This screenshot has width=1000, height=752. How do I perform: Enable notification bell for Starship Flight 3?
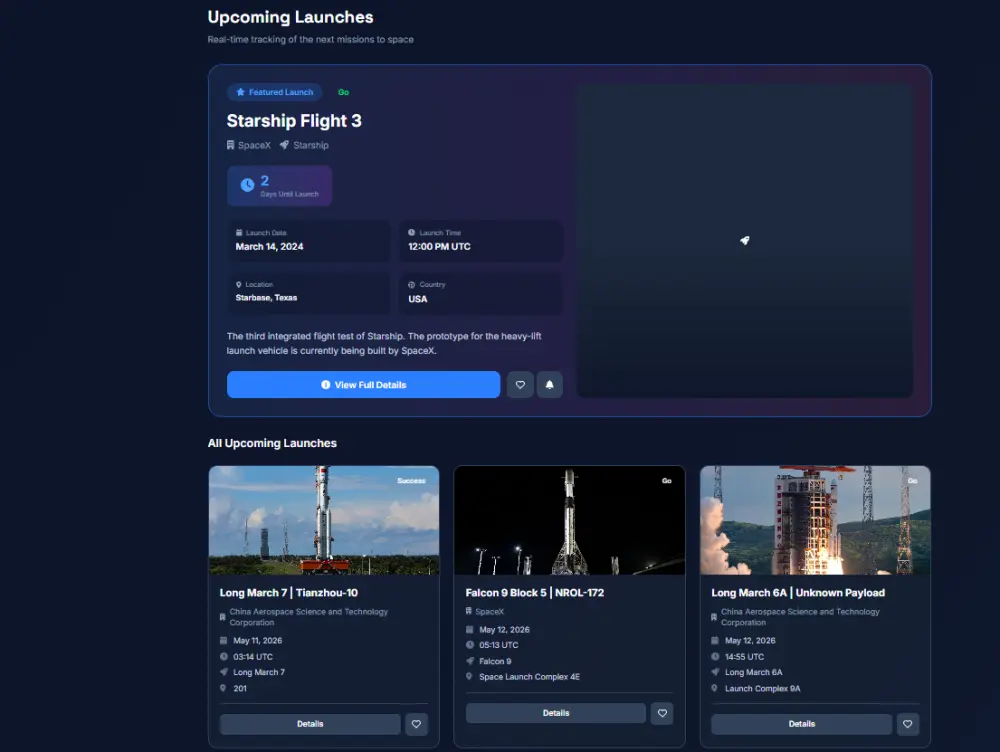point(549,385)
